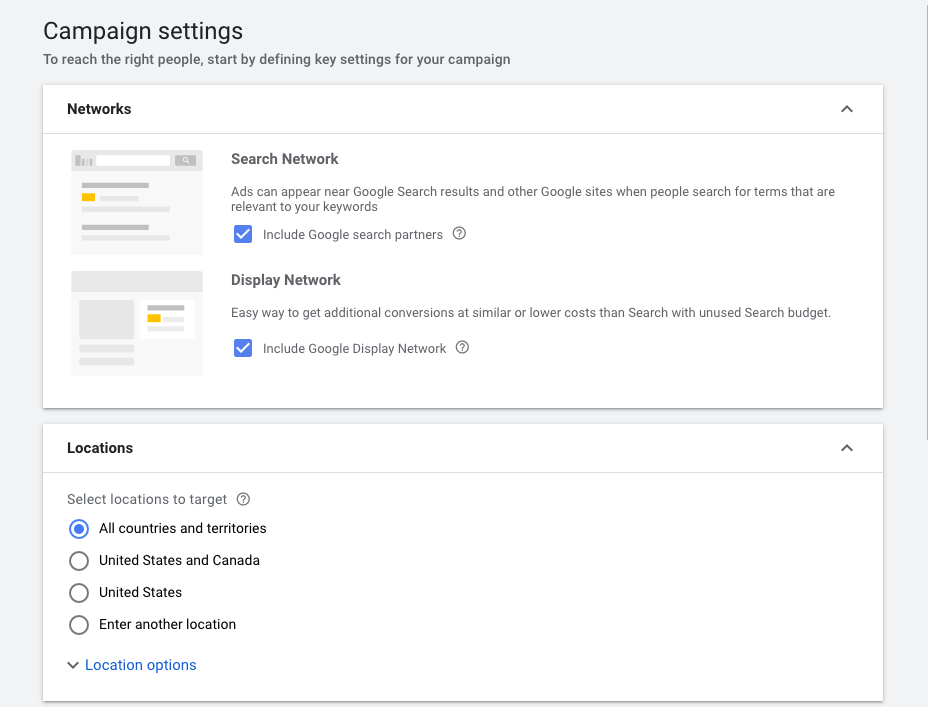Image resolution: width=928 pixels, height=707 pixels.
Task: Expand Location options
Action: tap(140, 665)
